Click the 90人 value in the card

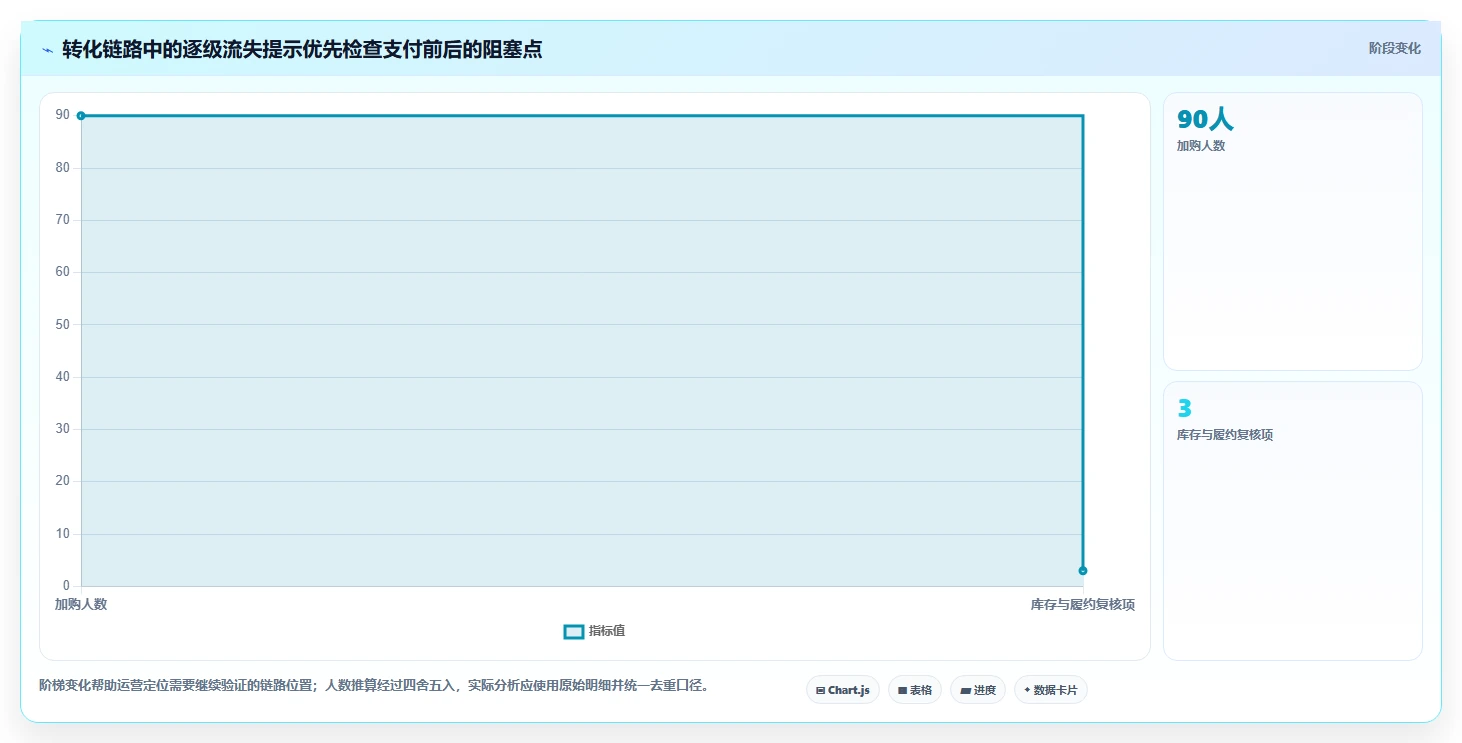(1205, 120)
